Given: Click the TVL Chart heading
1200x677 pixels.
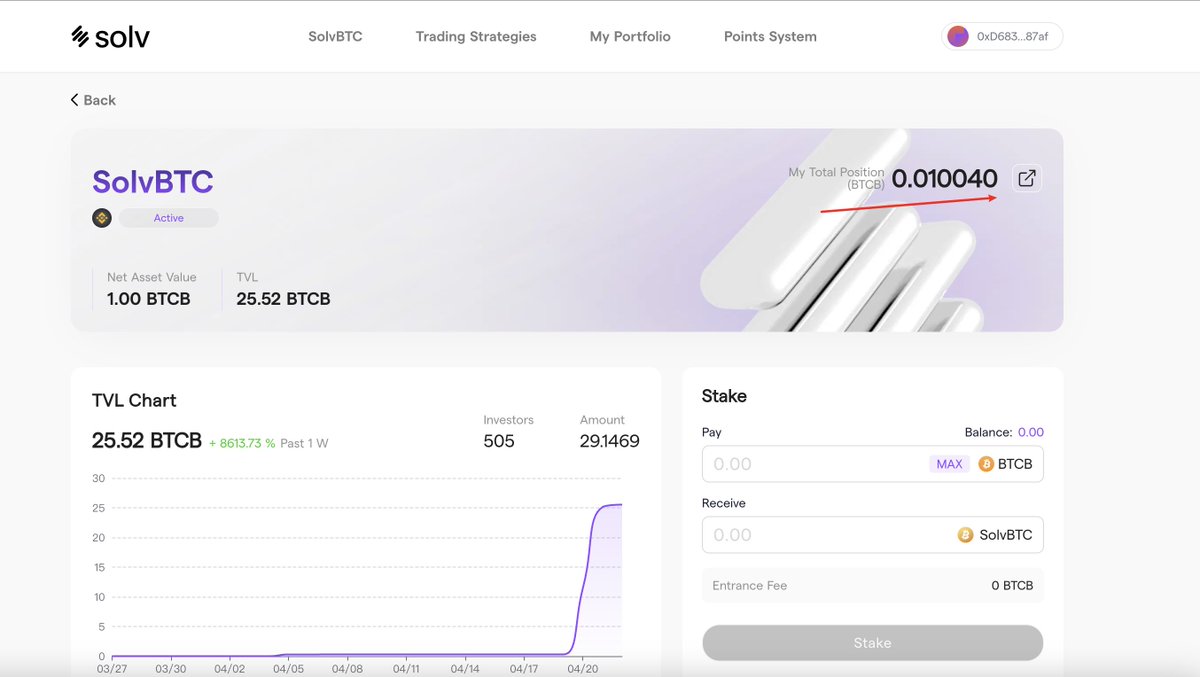Looking at the screenshot, I should 134,400.
